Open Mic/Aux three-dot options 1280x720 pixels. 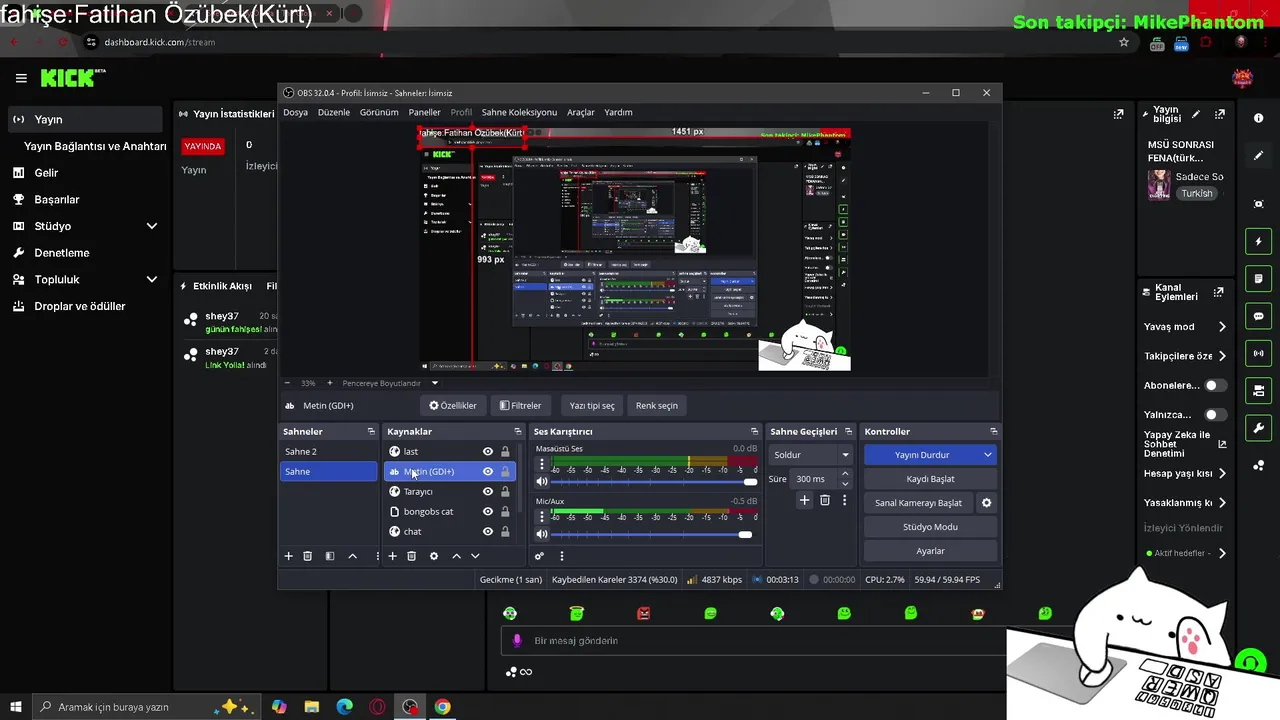pos(542,517)
